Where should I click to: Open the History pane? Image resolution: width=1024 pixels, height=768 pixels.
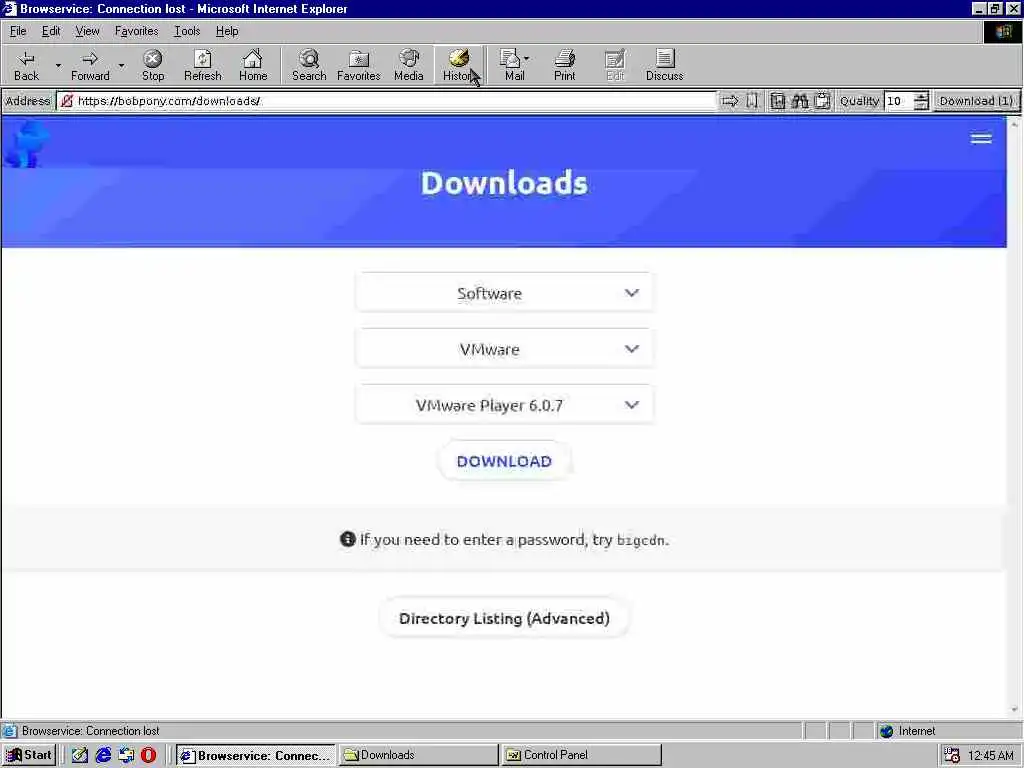(458, 65)
